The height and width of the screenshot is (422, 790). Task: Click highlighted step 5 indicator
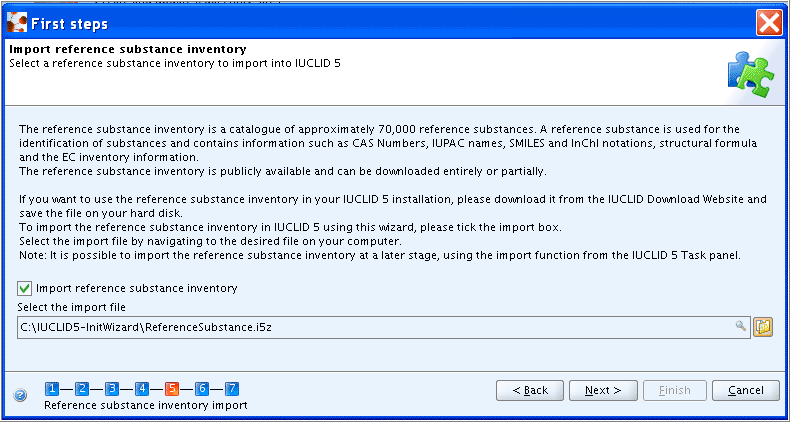tap(172, 389)
